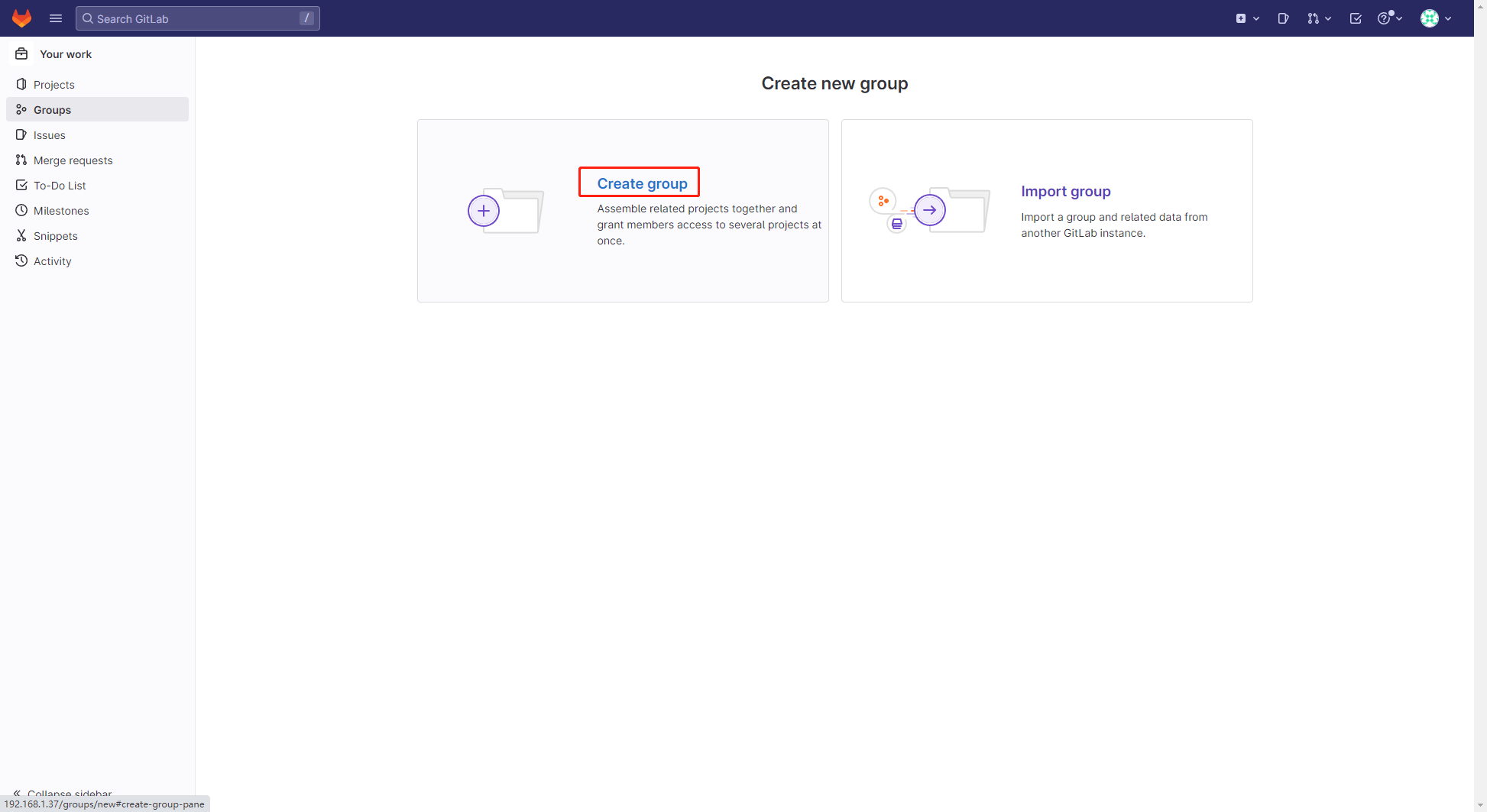Click the GitLab fox logo

(x=21, y=18)
